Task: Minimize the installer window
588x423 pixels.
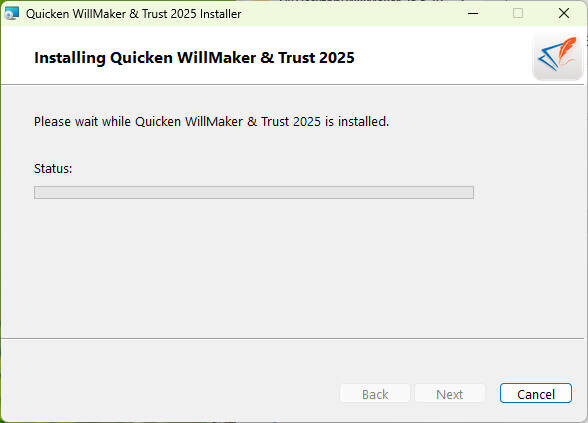Action: point(473,14)
